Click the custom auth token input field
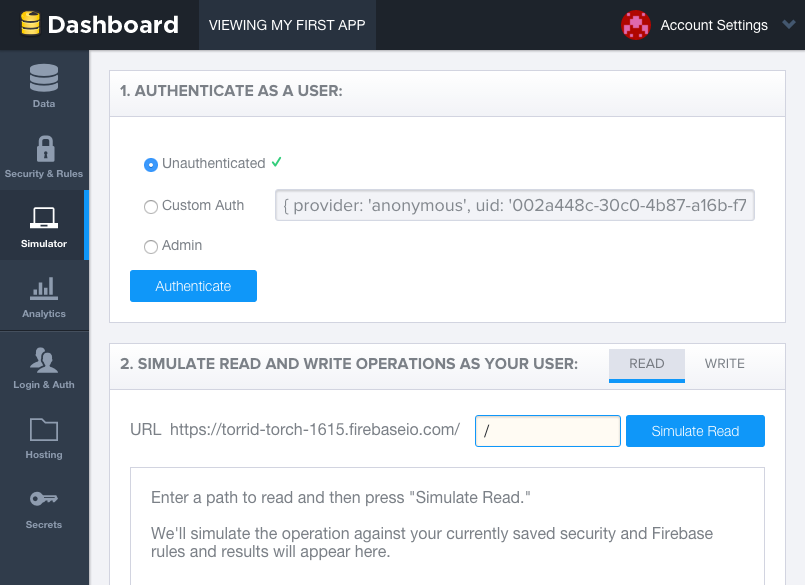Image resolution: width=805 pixels, height=585 pixels. pos(514,205)
